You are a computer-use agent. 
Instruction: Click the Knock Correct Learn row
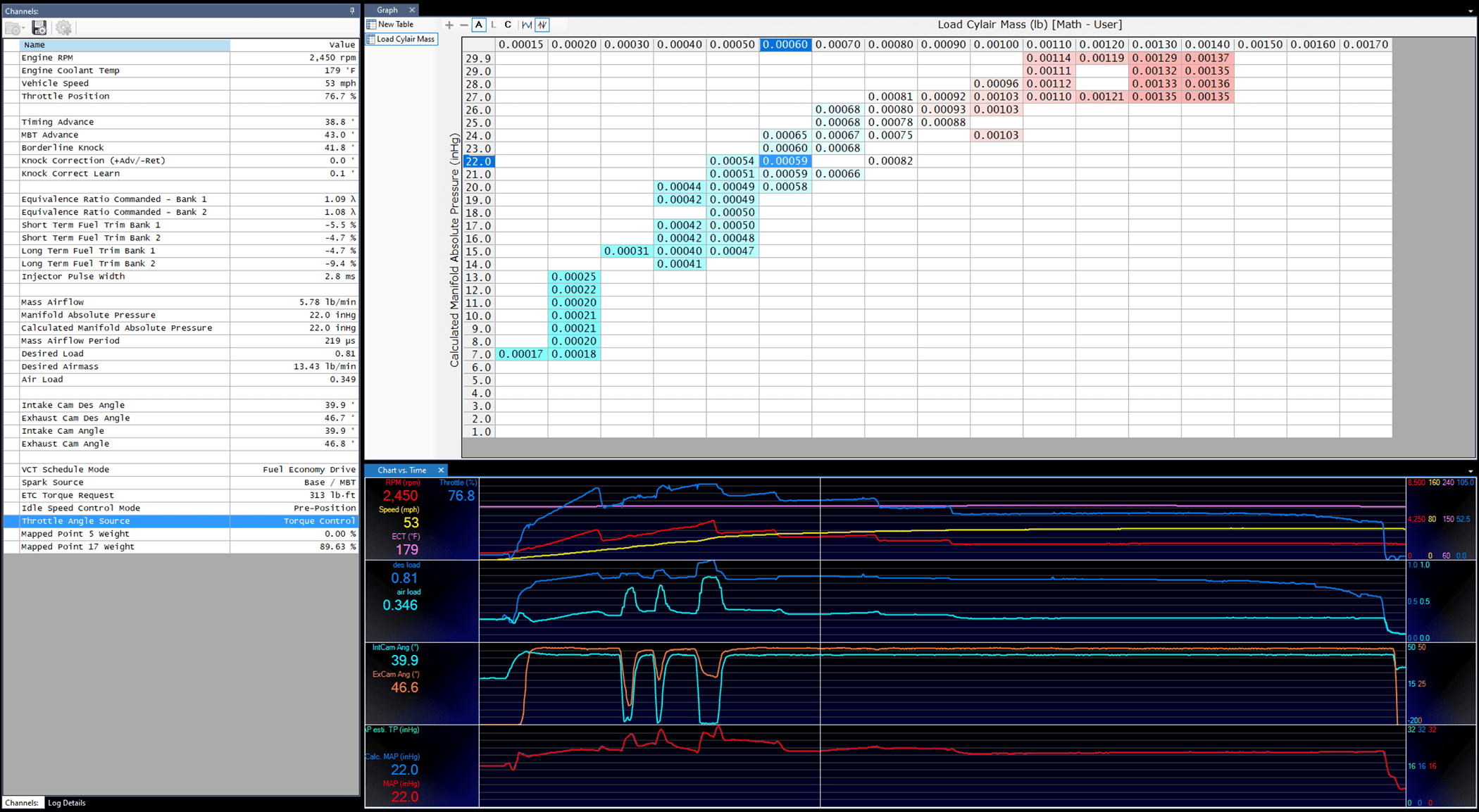point(182,173)
